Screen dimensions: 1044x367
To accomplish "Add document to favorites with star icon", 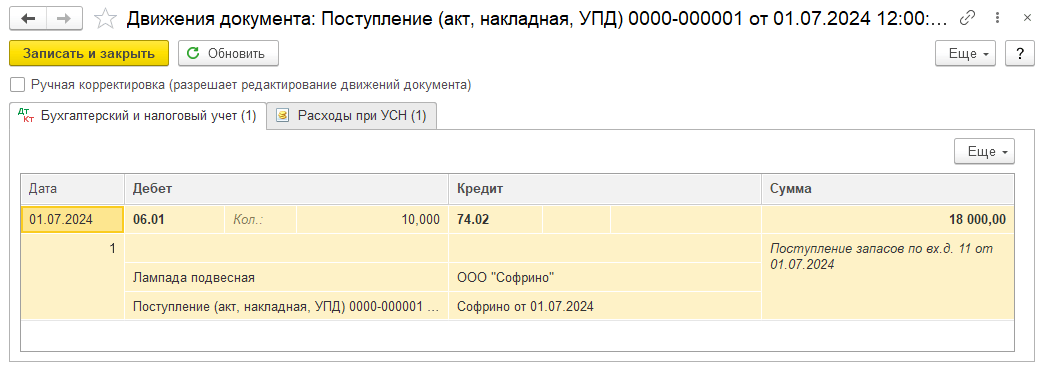I will tap(105, 19).
